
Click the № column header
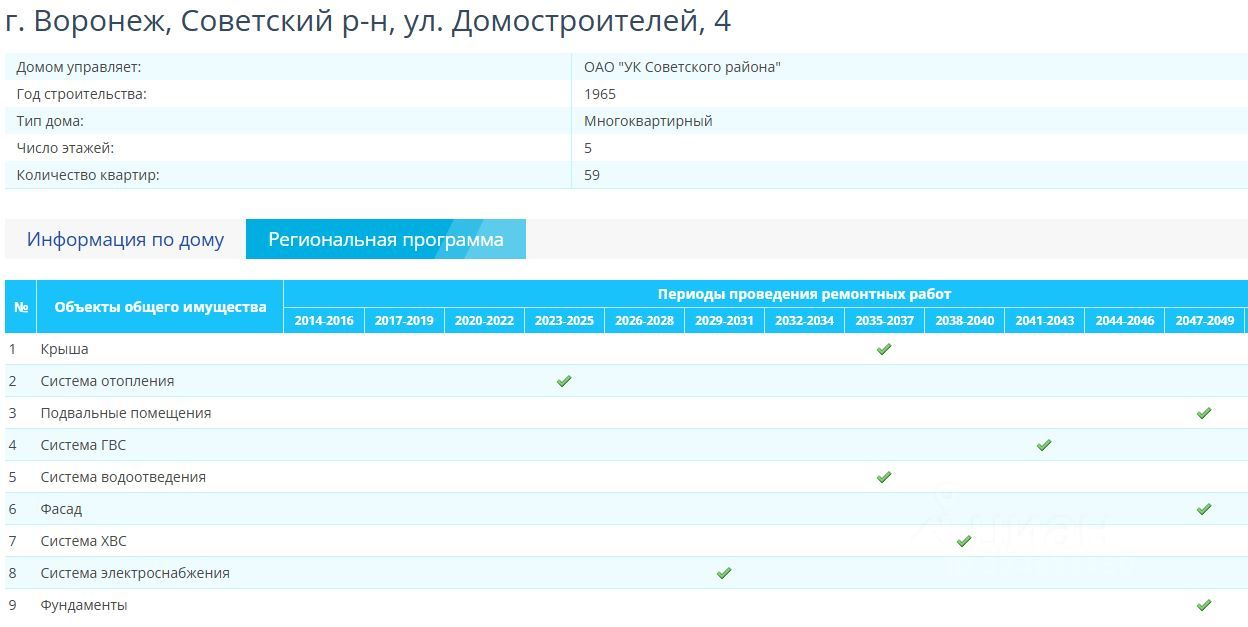(x=21, y=307)
